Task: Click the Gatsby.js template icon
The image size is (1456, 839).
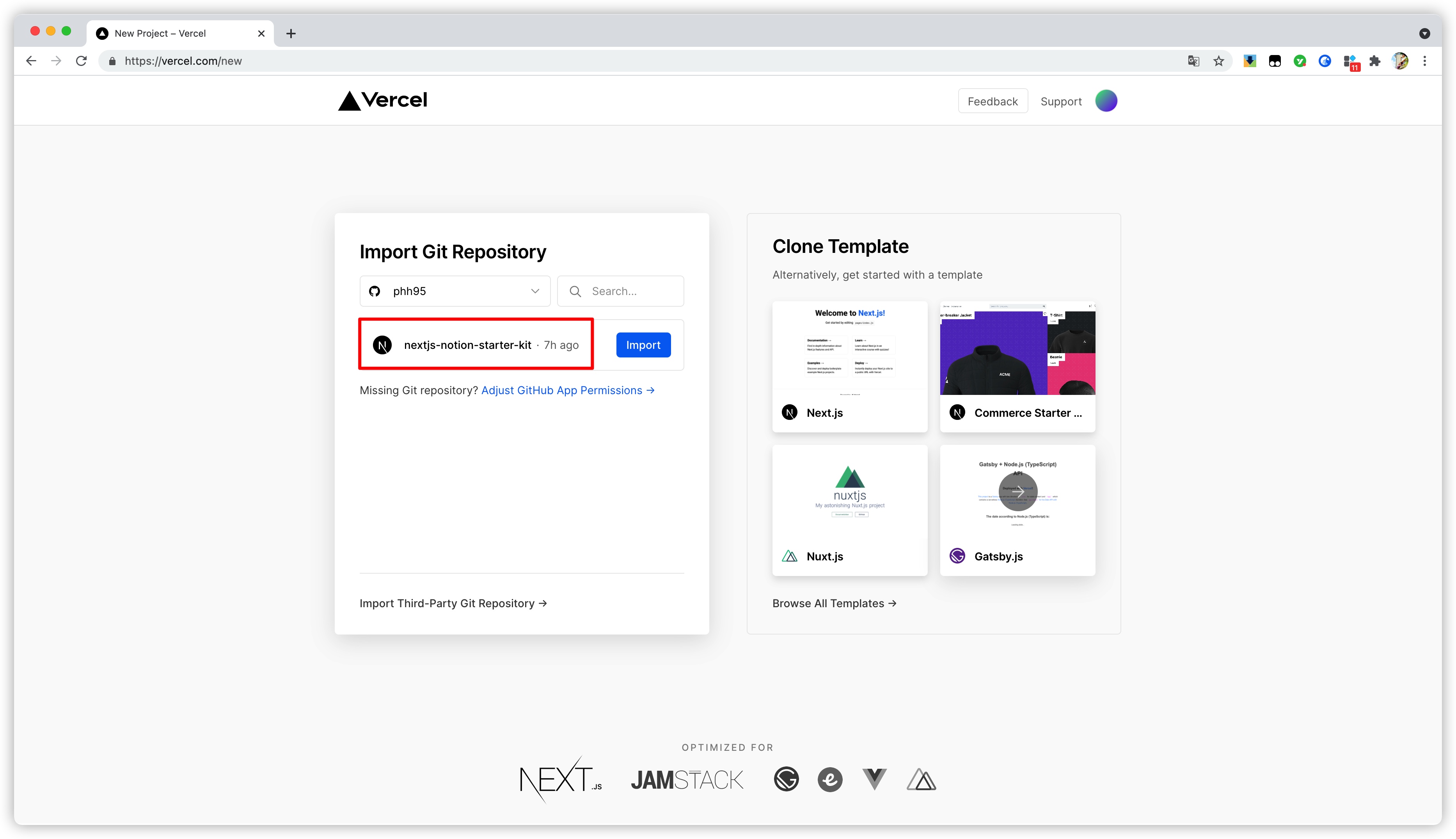Action: (957, 556)
